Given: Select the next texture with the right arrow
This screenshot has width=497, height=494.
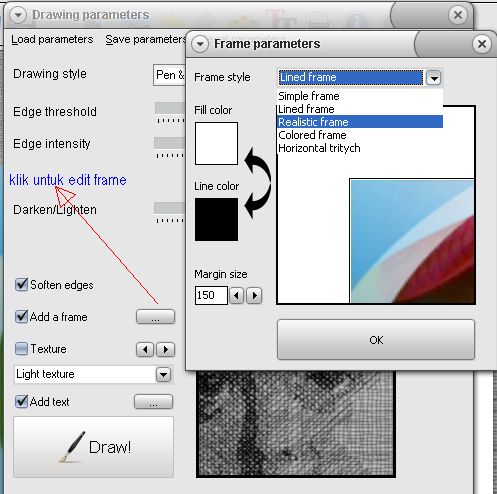Looking at the screenshot, I should click(x=166, y=350).
